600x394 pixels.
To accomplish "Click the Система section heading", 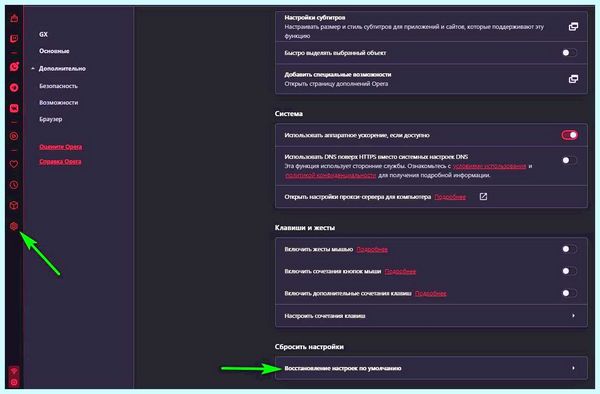I will pos(289,114).
